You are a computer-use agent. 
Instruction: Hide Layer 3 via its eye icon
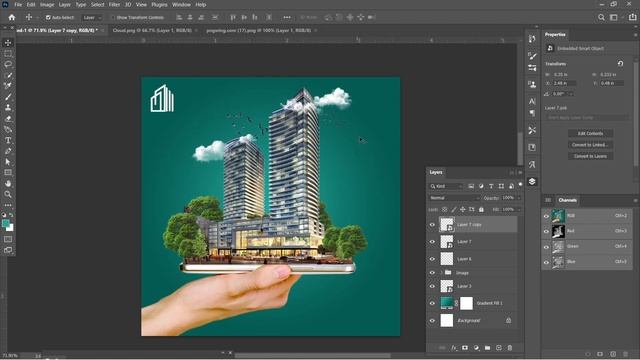[x=432, y=286]
